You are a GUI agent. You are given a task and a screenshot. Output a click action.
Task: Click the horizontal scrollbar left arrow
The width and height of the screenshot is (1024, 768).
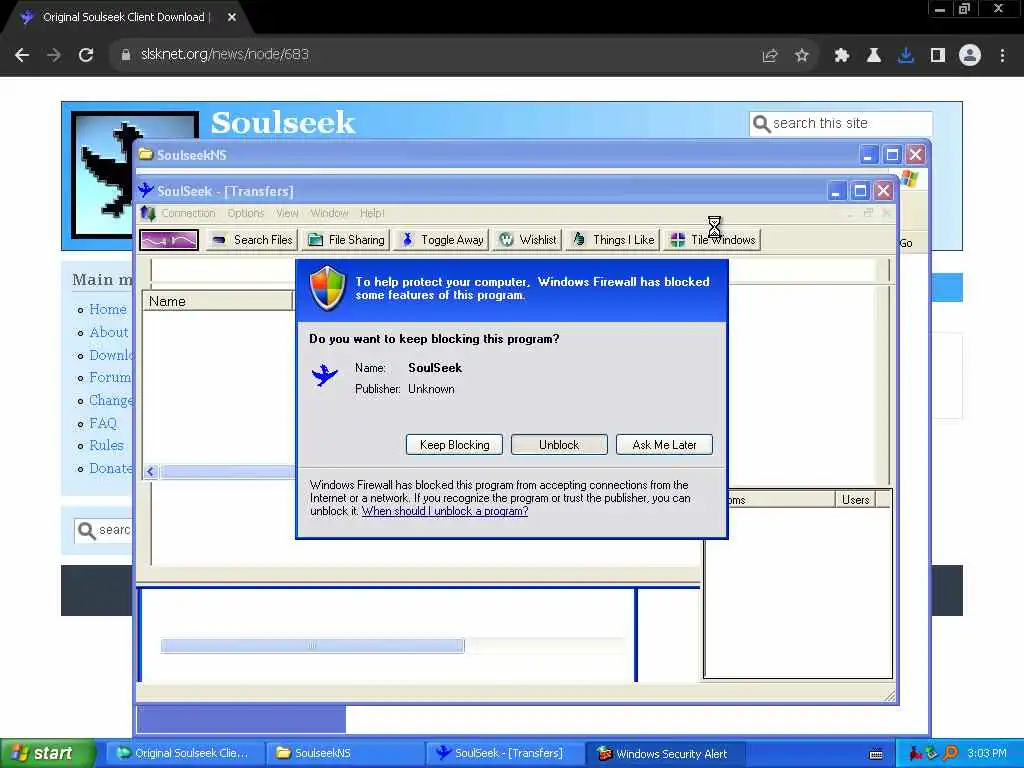[x=151, y=472]
